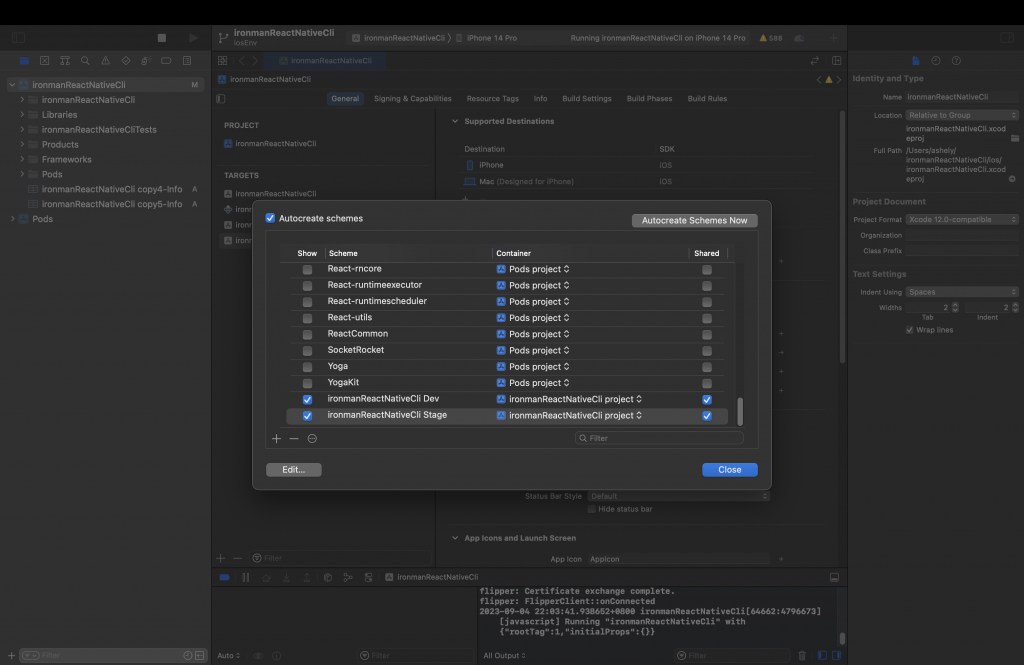The width and height of the screenshot is (1024, 665).
Task: Click the iPhone 14 Pro destination
Action: pos(487,38)
